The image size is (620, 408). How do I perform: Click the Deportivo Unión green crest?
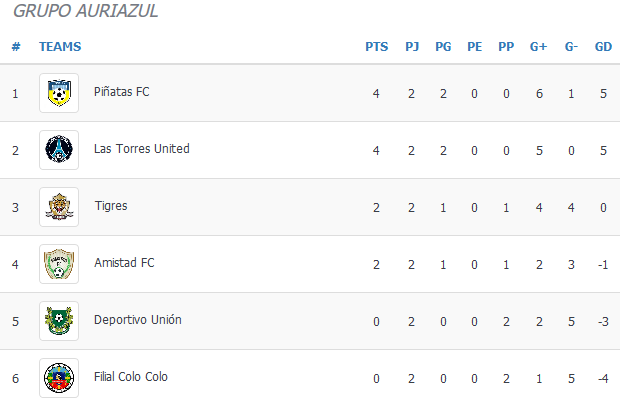point(59,321)
